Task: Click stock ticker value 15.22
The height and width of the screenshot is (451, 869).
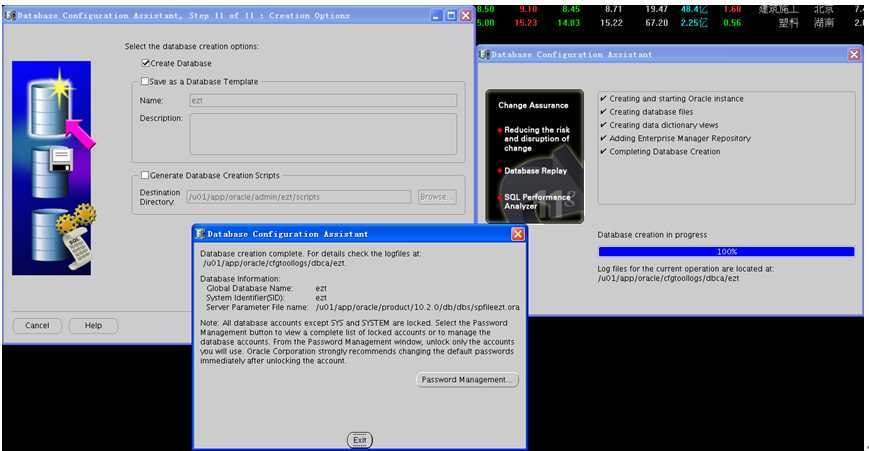Action: pos(611,23)
